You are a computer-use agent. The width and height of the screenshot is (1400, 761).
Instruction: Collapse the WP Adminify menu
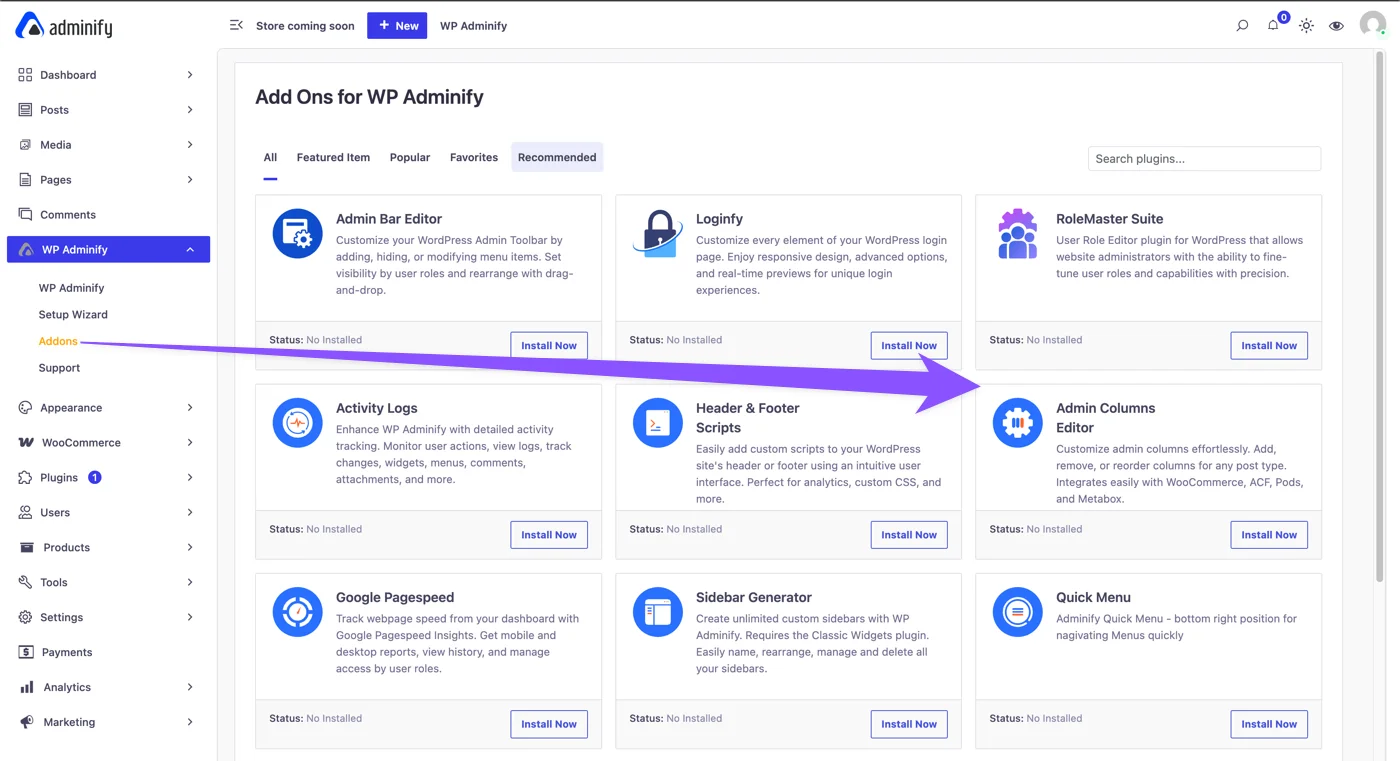[107, 249]
